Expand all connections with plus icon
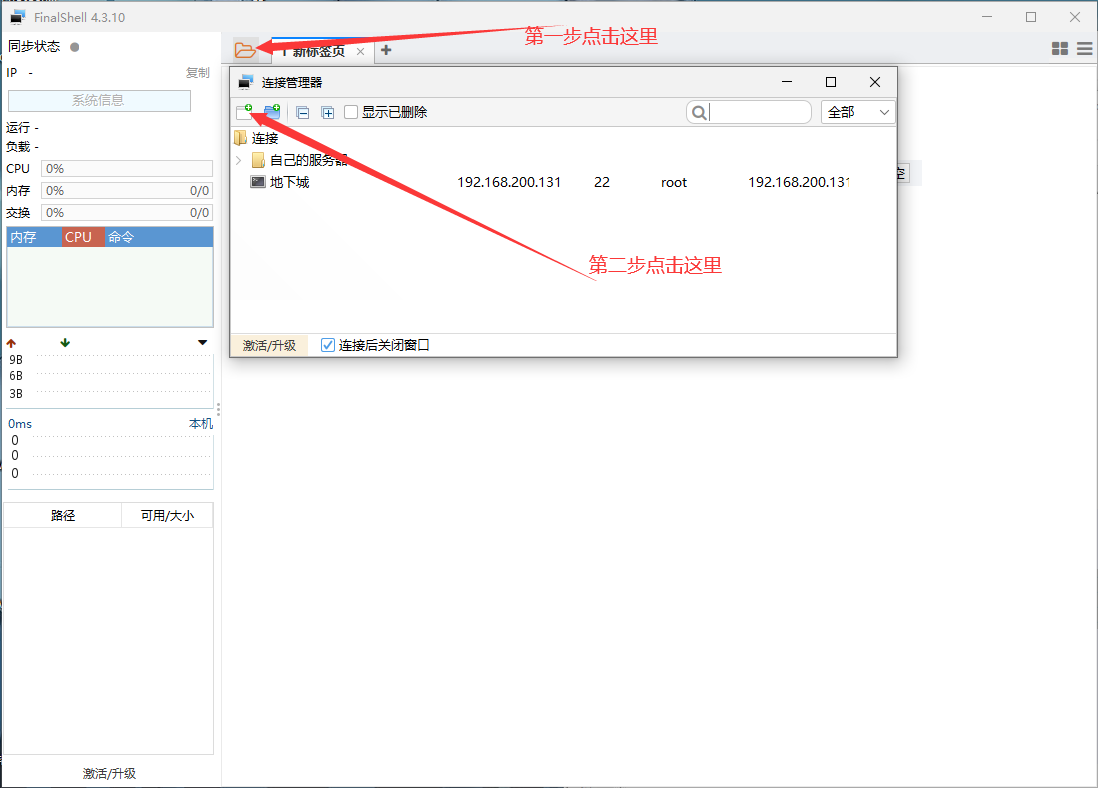1098x788 pixels. [327, 113]
